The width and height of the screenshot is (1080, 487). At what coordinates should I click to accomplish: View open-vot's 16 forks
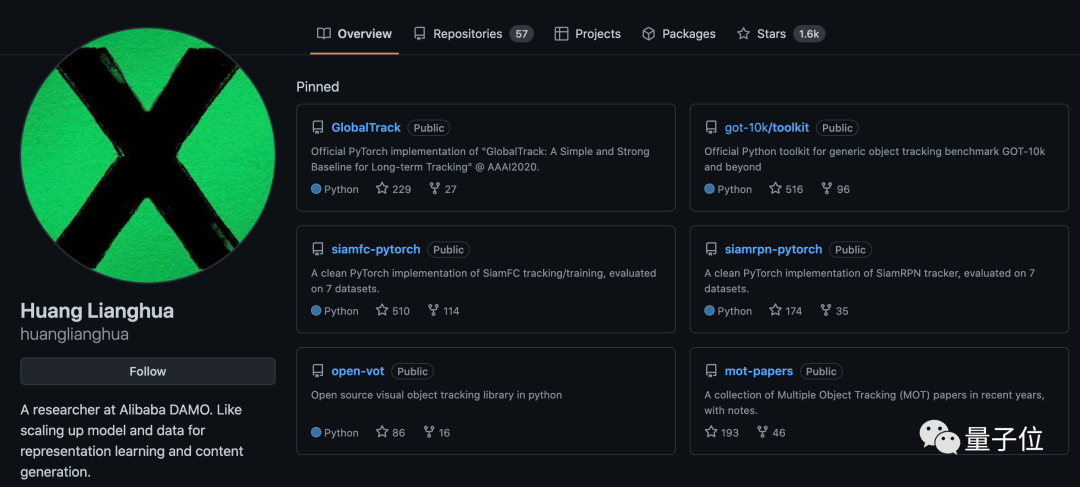[436, 433]
